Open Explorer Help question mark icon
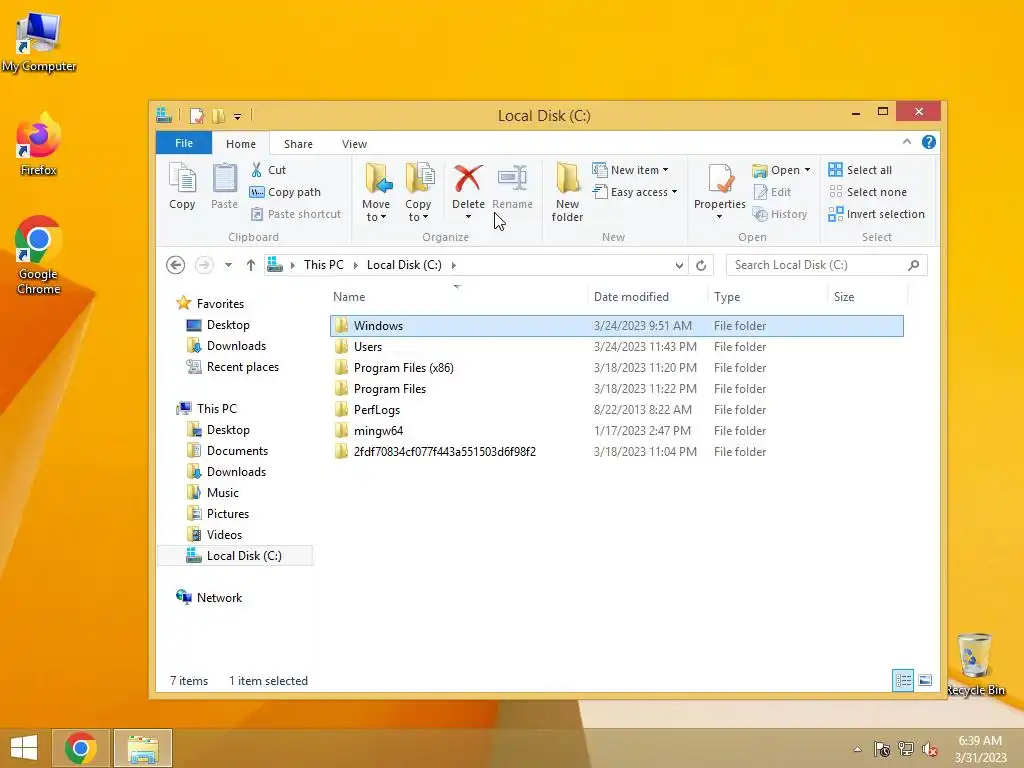Screen dimensions: 1024x768 [x=929, y=142]
